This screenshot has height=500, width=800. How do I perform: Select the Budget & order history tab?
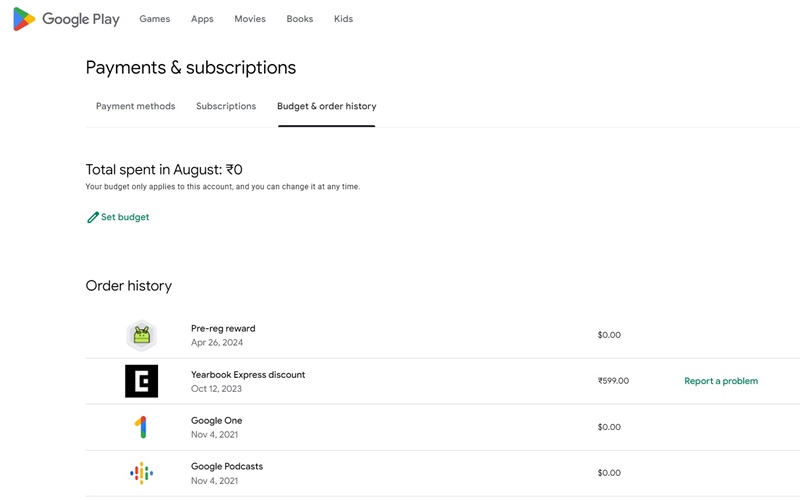pos(327,106)
